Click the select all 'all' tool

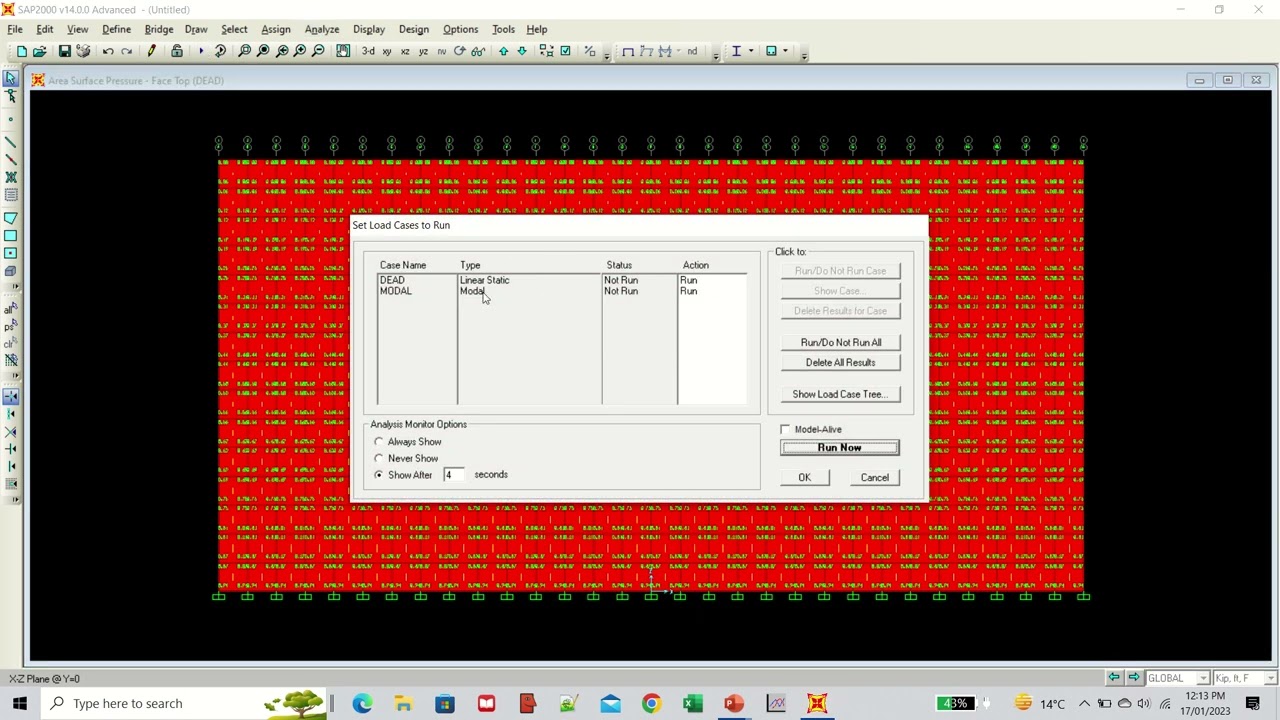10,309
